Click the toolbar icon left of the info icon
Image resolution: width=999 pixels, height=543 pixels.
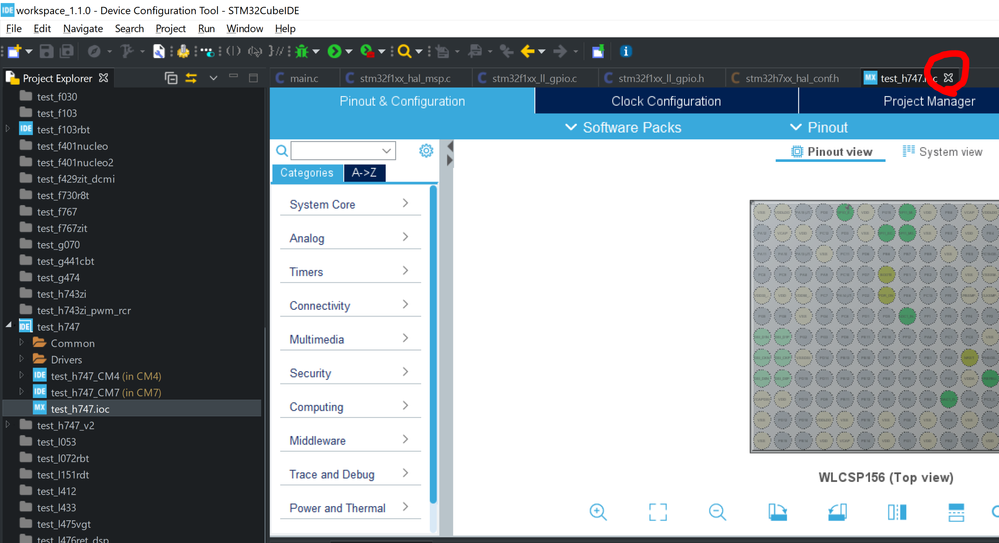[598, 52]
